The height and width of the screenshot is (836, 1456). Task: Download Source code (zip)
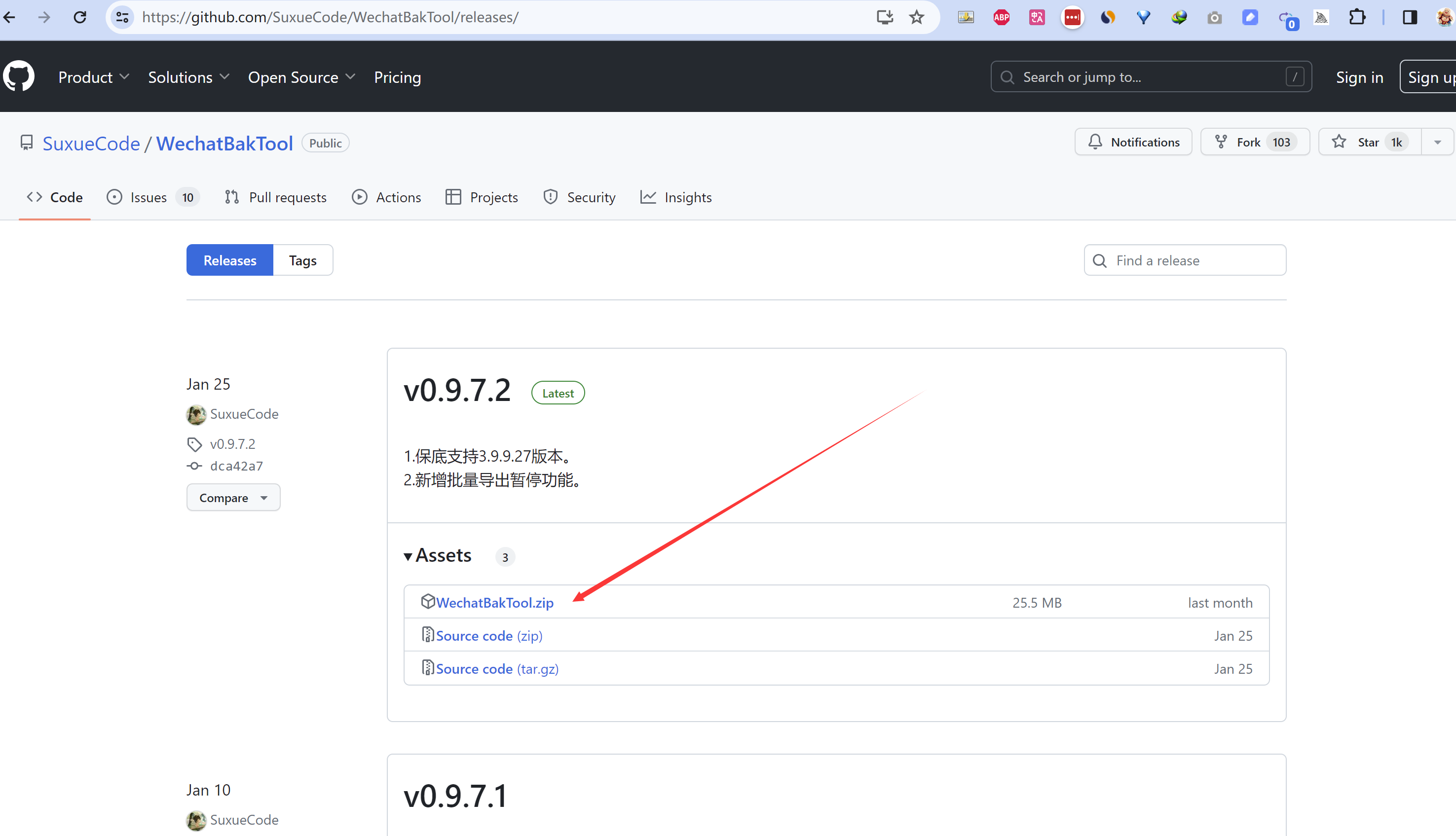[489, 636]
